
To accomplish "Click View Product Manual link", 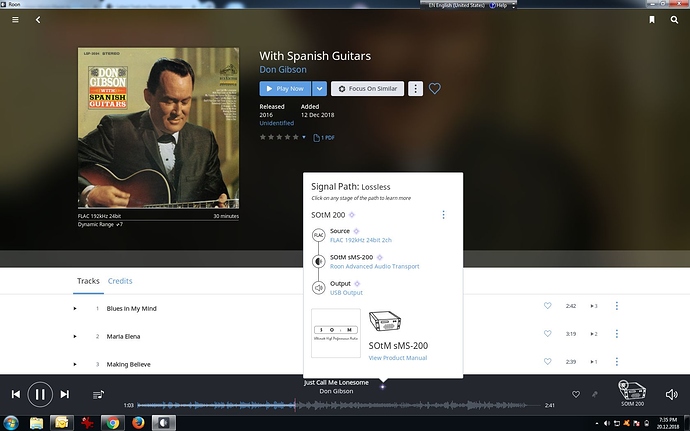I will (x=398, y=358).
